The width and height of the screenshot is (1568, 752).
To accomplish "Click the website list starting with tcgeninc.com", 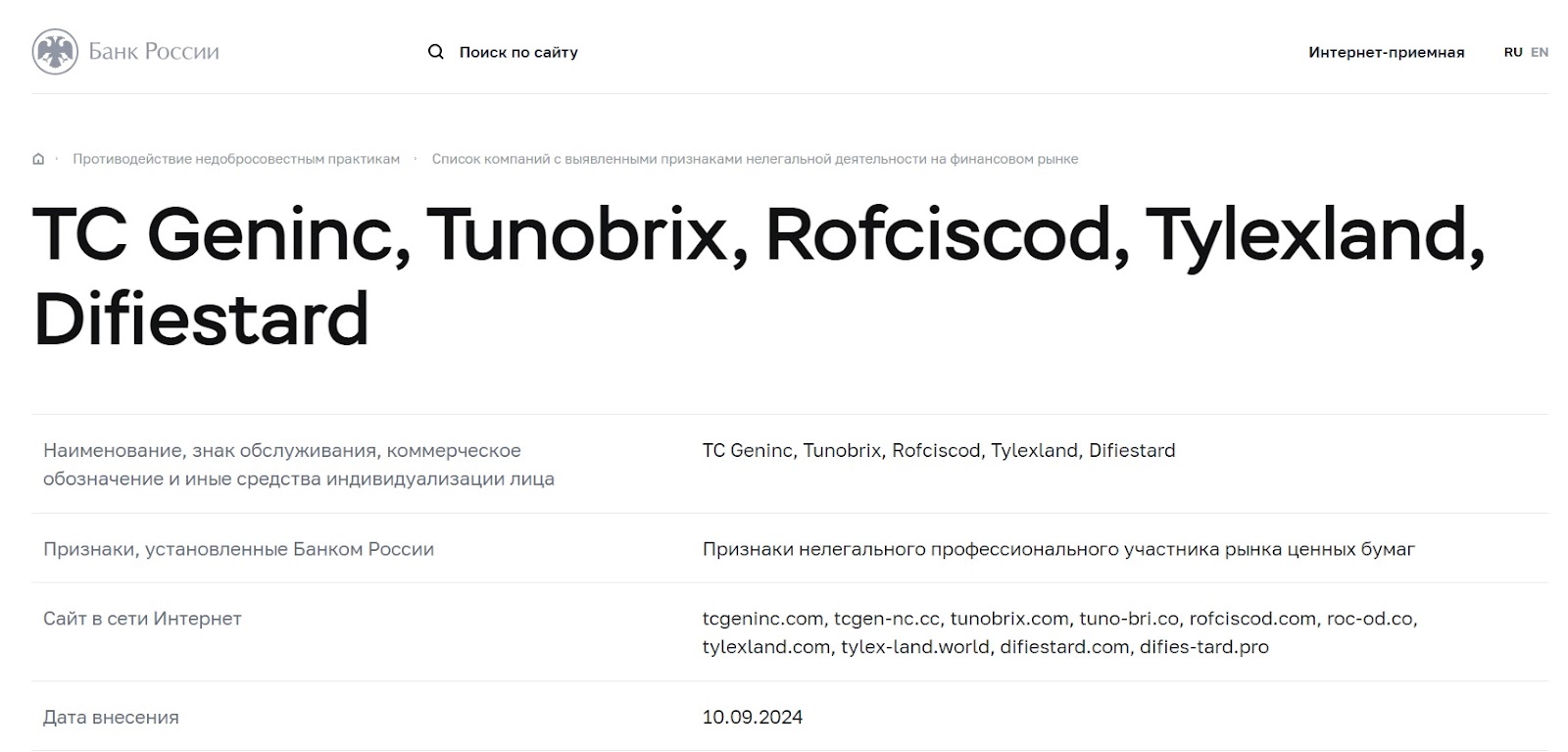I will pyautogui.click(x=1060, y=632).
